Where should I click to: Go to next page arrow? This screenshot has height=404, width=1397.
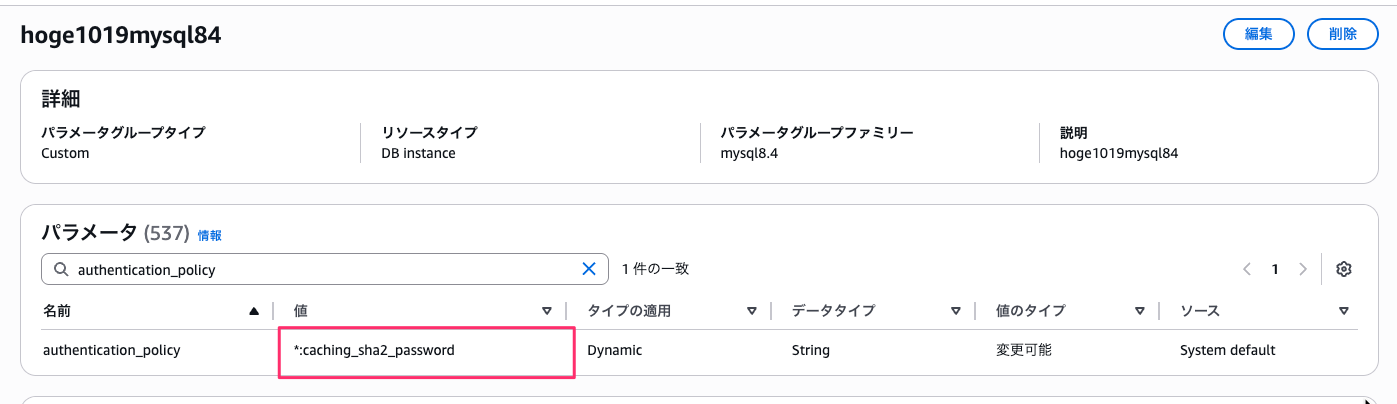point(1302,269)
